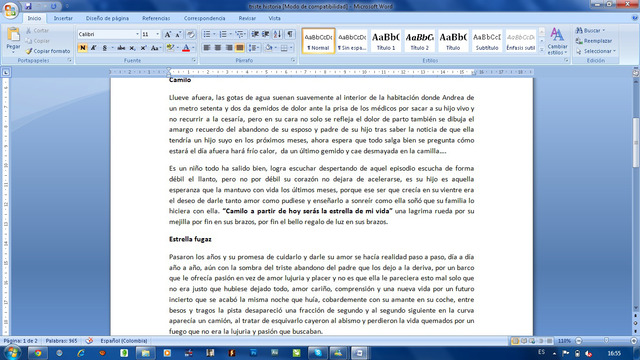Open Reemplazar replace tool
This screenshot has height=360, width=640.
tap(593, 41)
